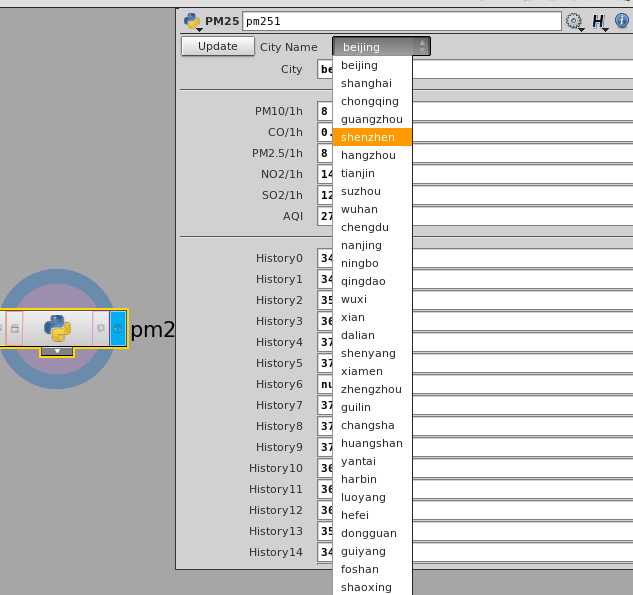633x595 pixels.
Task: Click the blue info icon
Action: coord(622,21)
